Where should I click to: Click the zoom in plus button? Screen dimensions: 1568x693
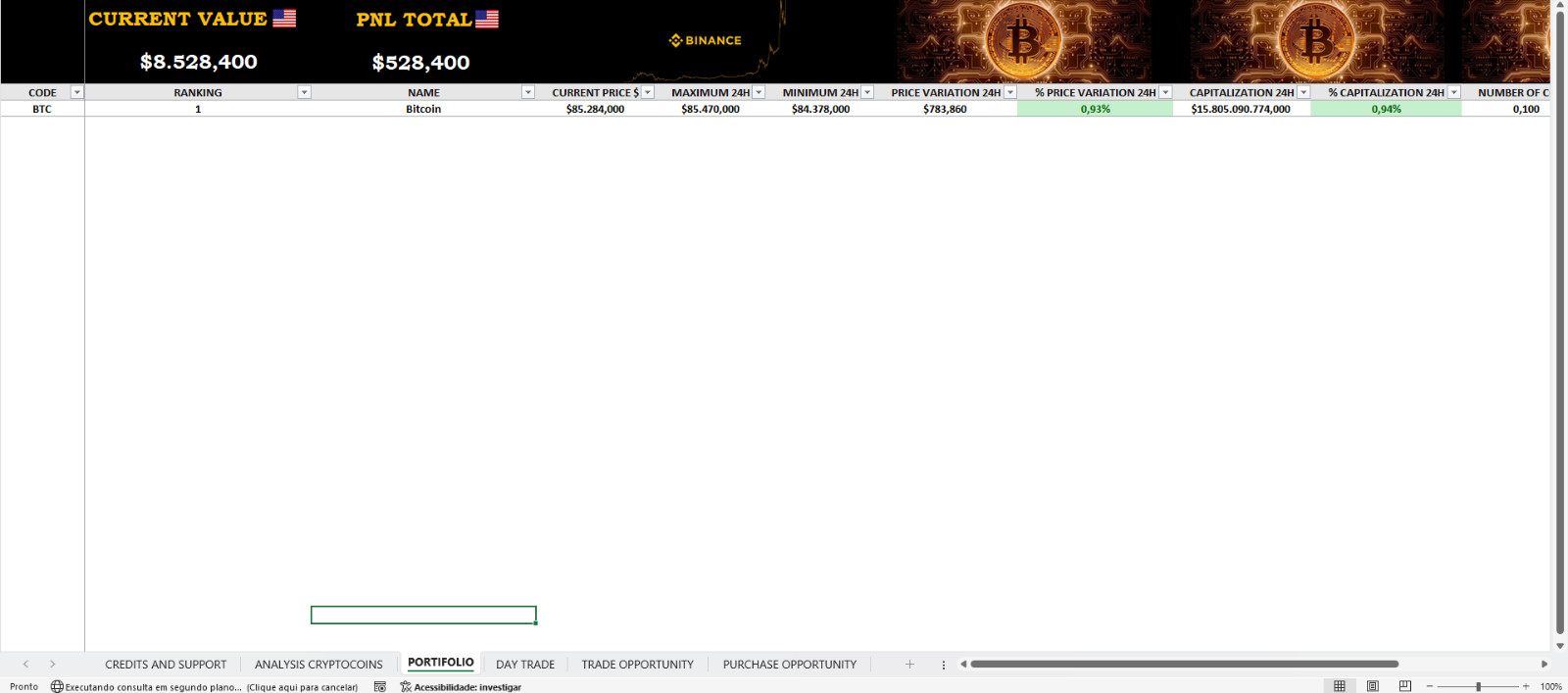tap(1526, 686)
